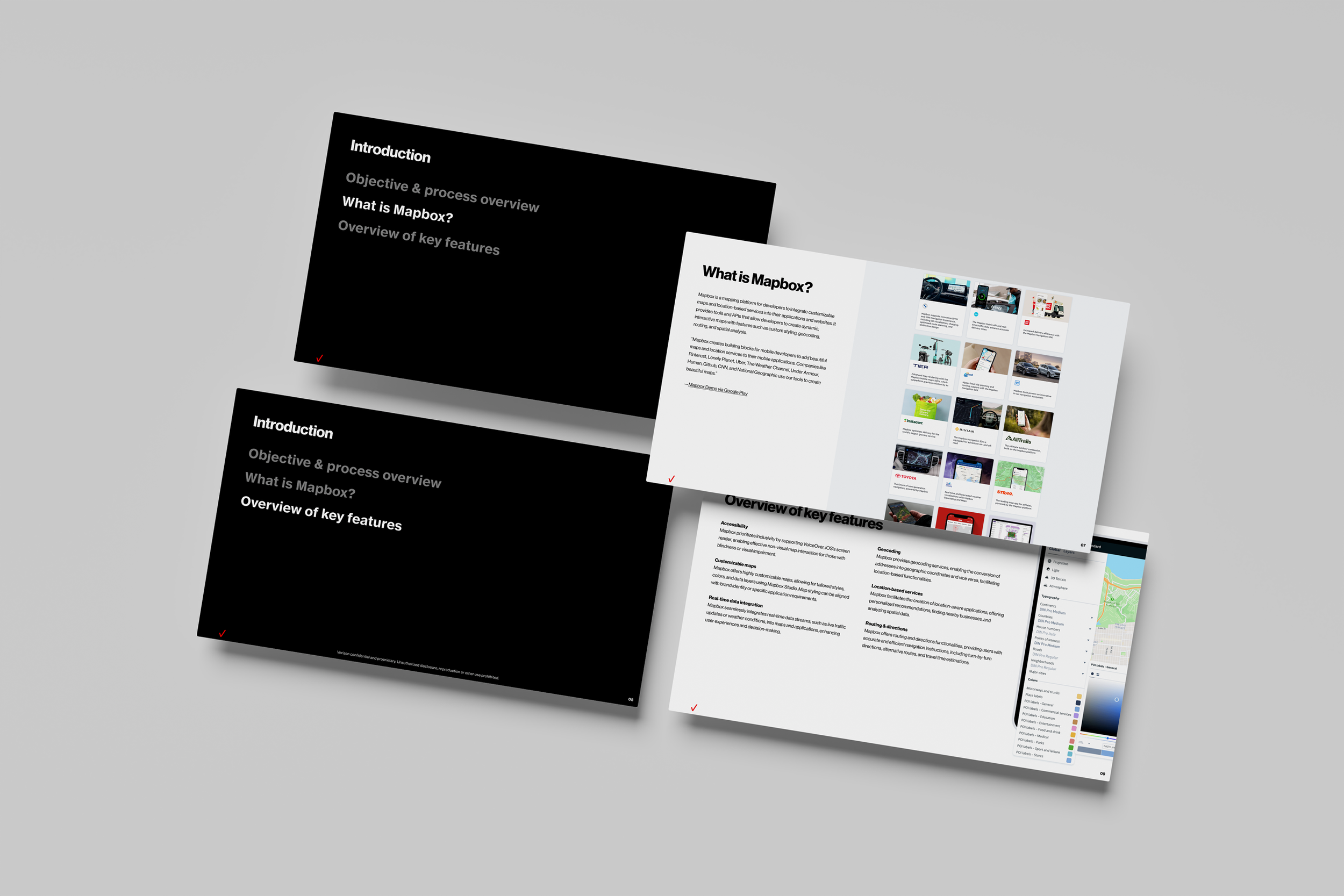This screenshot has width=1344, height=896.
Task: Select the 3D Terrain mountain icon
Action: point(1047,577)
